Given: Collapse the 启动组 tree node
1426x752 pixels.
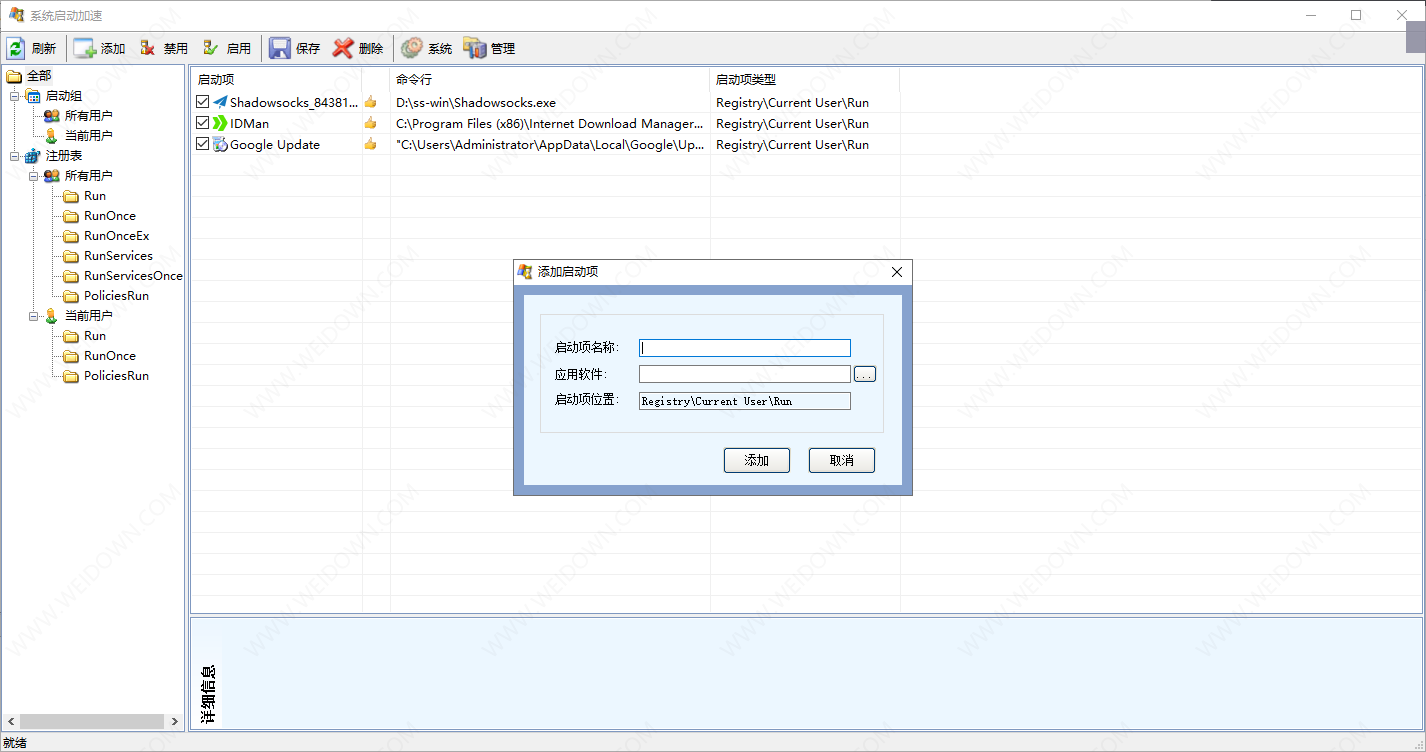Looking at the screenshot, I should pyautogui.click(x=15, y=96).
